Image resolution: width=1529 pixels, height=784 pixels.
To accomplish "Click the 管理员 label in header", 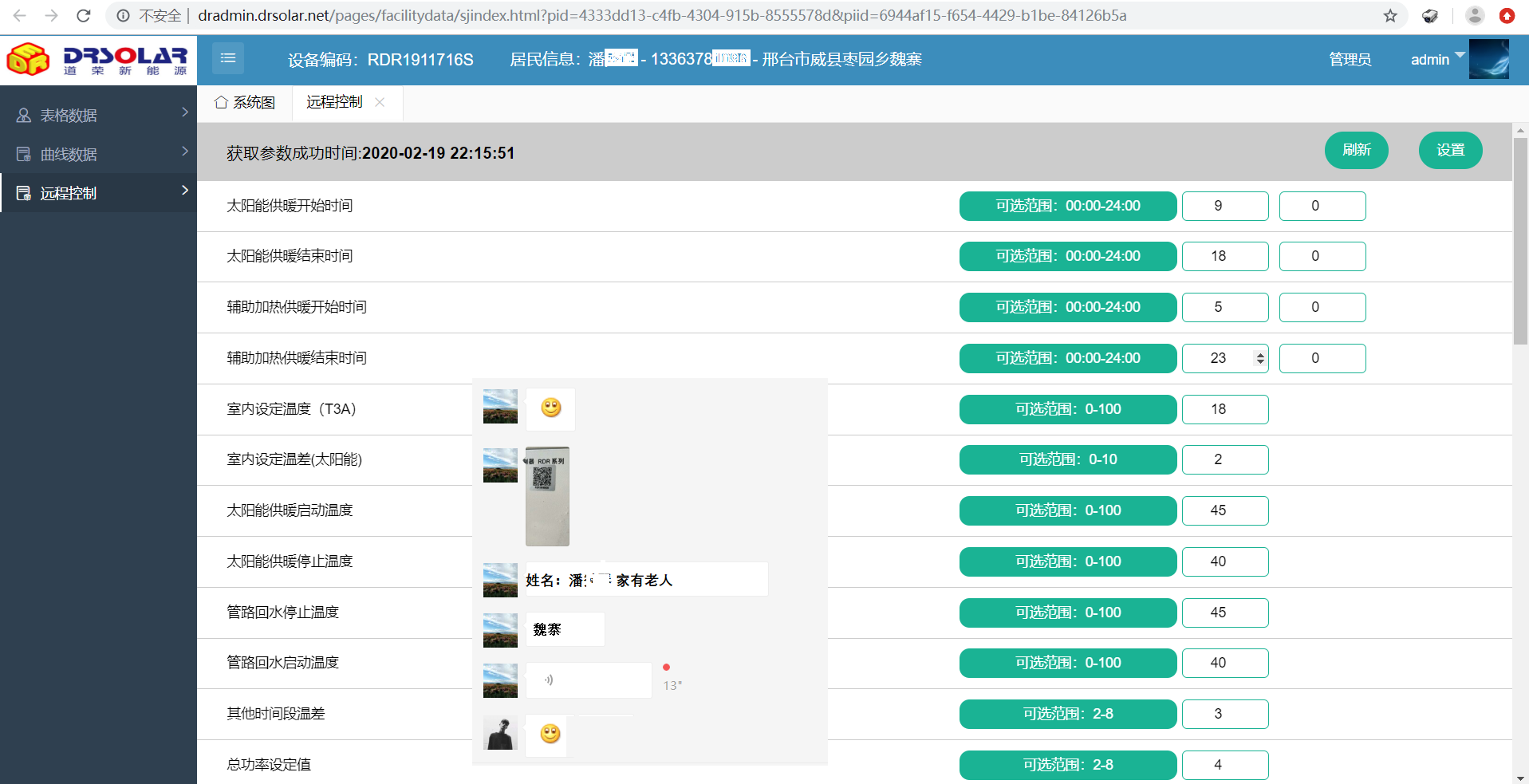I will click(x=1350, y=59).
